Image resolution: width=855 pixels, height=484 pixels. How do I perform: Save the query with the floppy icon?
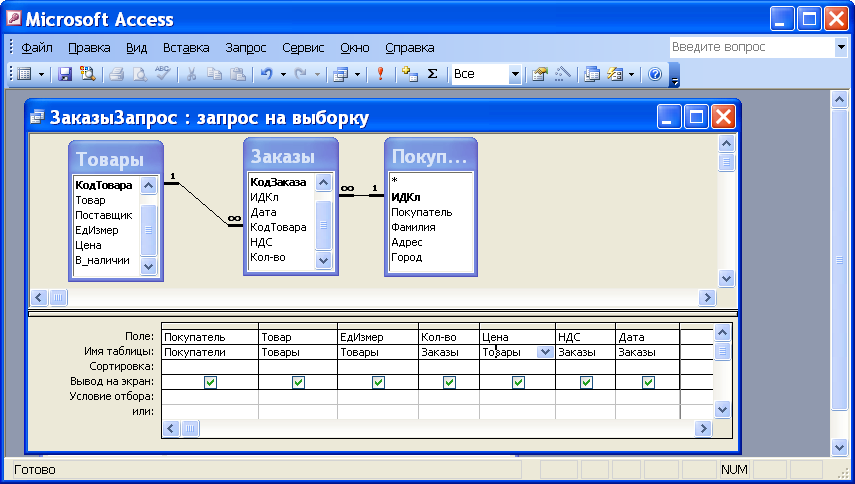(65, 74)
